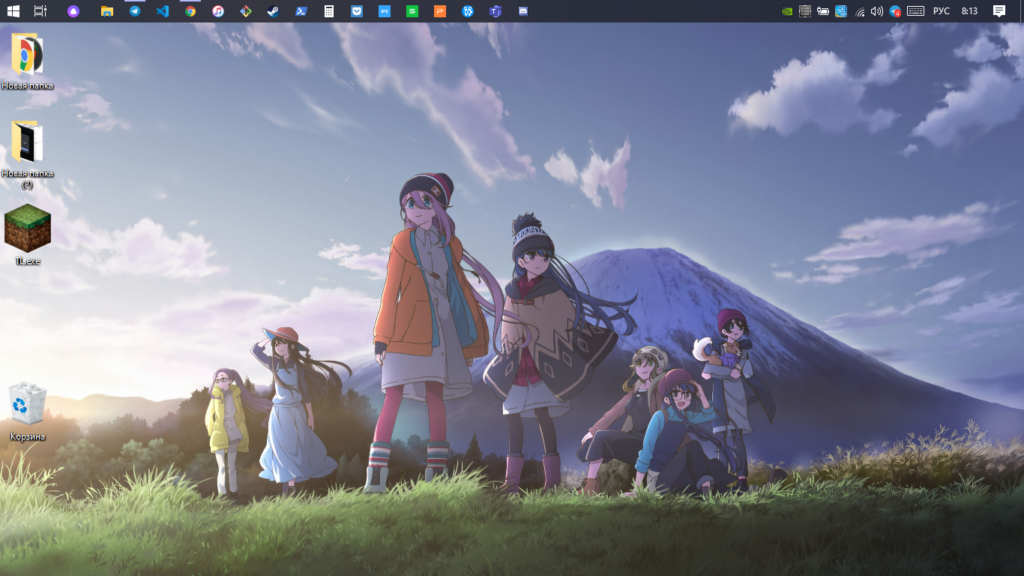Open the Windows Start menu
The width and height of the screenshot is (1024, 576).
(14, 11)
